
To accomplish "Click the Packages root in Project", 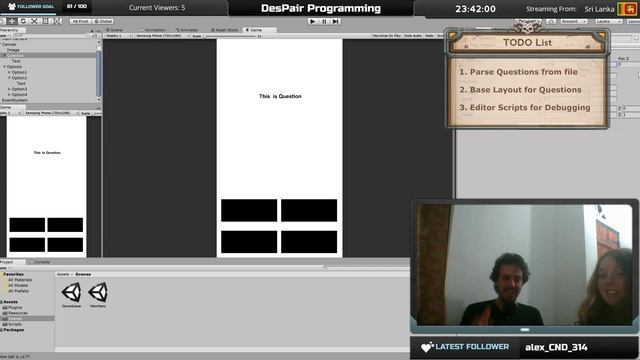I will (x=13, y=330).
